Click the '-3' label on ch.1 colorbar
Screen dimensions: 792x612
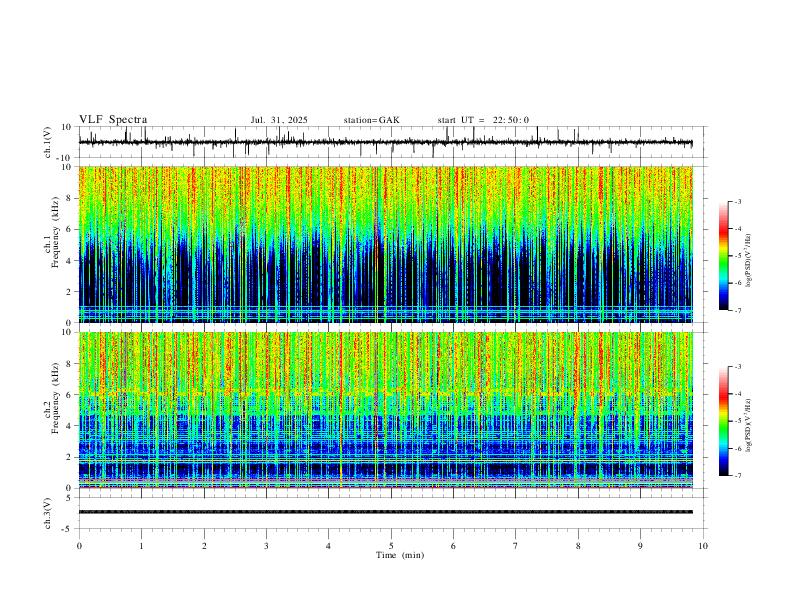click(737, 201)
